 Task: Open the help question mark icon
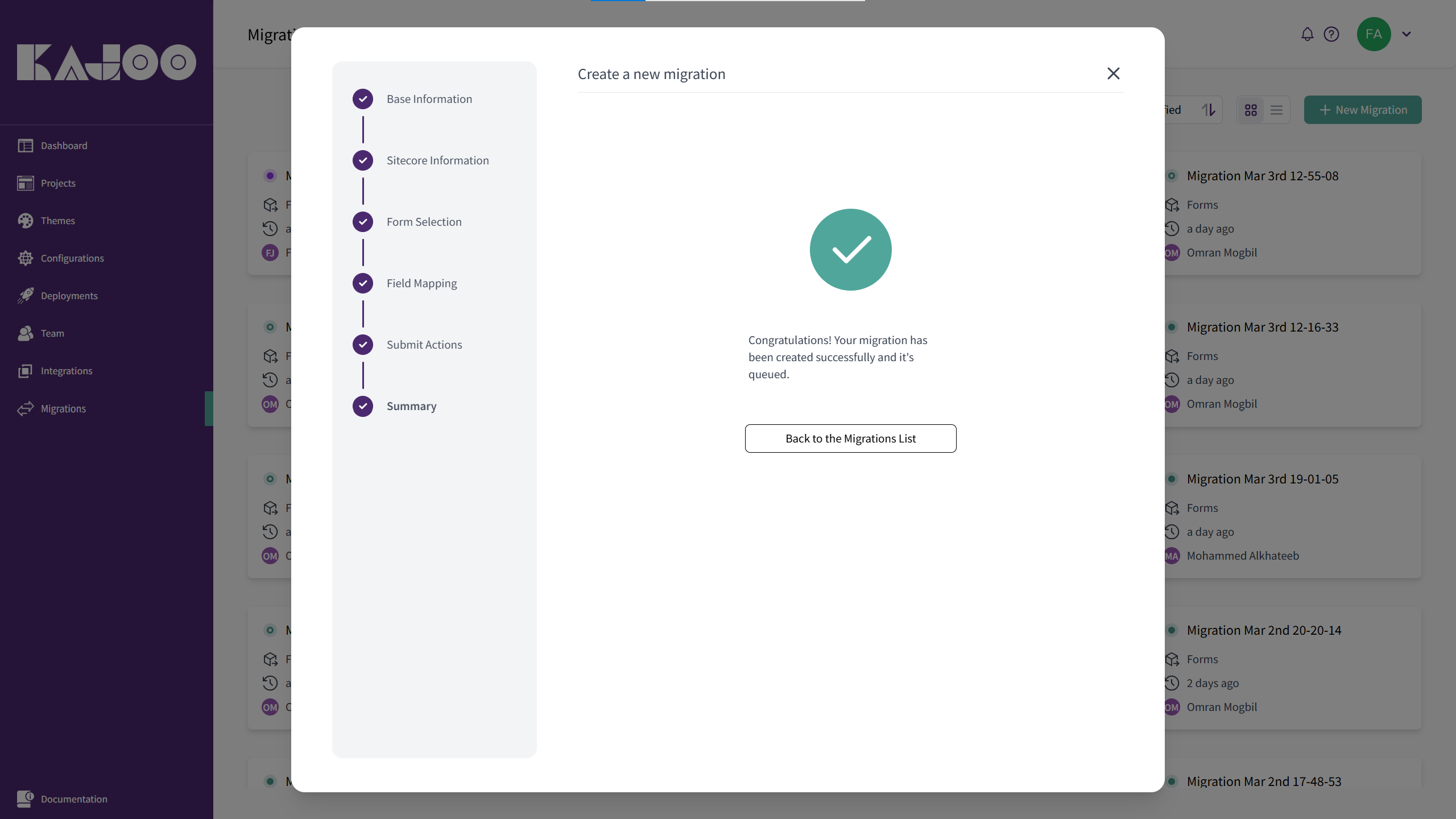click(1331, 34)
